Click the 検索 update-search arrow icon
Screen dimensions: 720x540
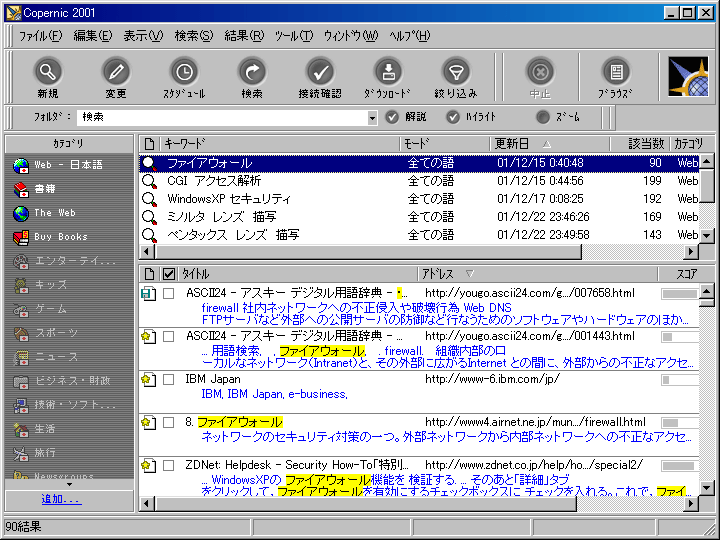(252, 72)
